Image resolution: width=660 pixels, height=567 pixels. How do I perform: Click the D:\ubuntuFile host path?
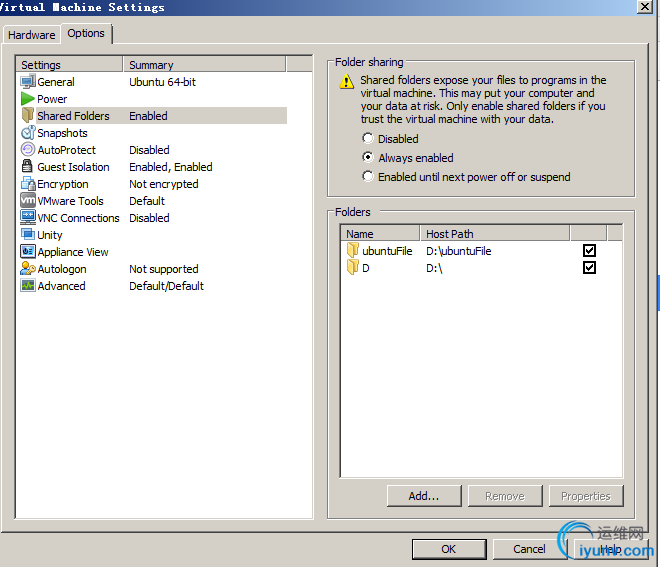click(x=458, y=251)
